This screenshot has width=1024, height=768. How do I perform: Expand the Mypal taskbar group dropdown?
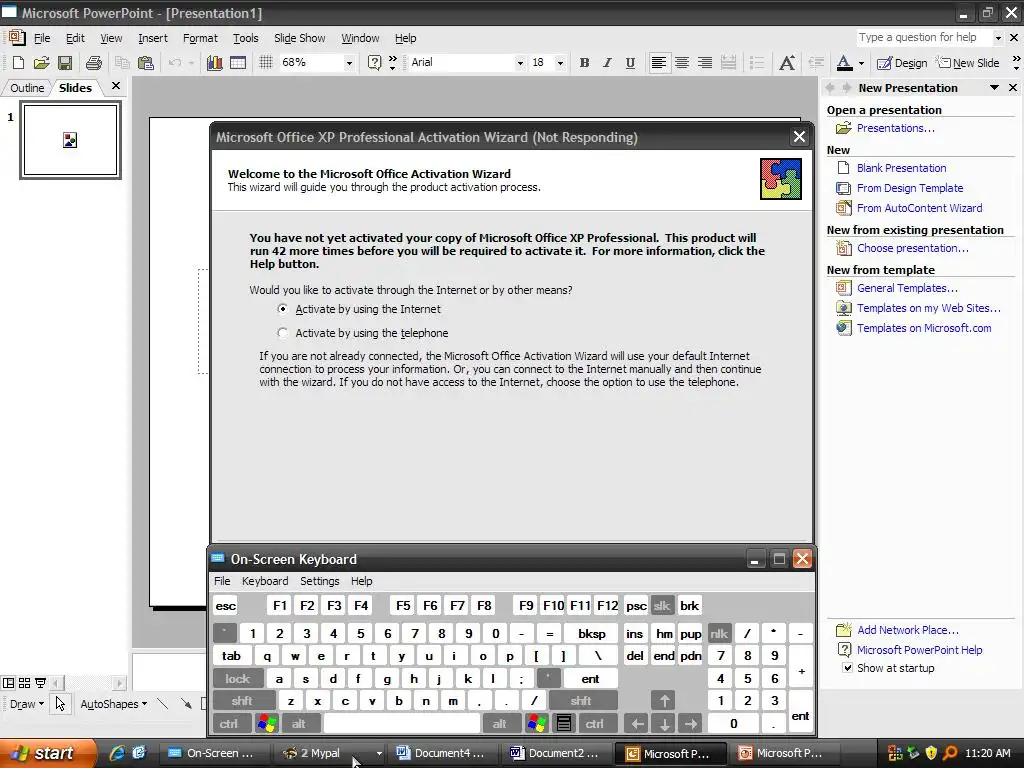point(379,753)
